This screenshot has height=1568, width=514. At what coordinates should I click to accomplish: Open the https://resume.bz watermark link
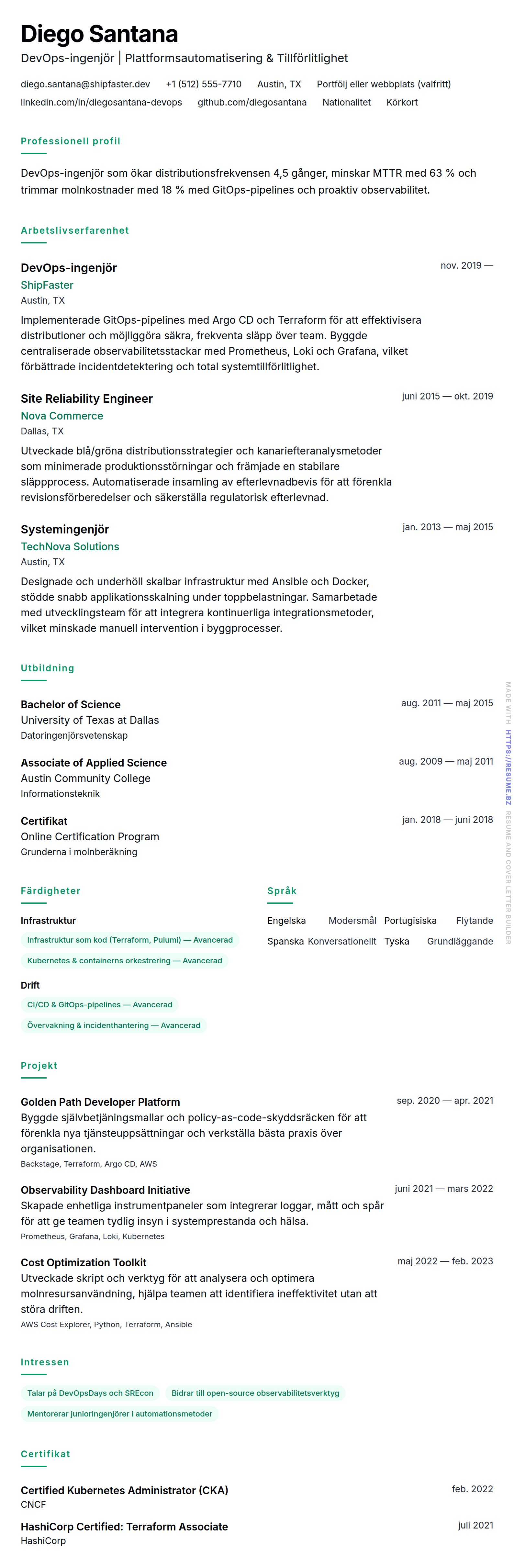tap(508, 767)
